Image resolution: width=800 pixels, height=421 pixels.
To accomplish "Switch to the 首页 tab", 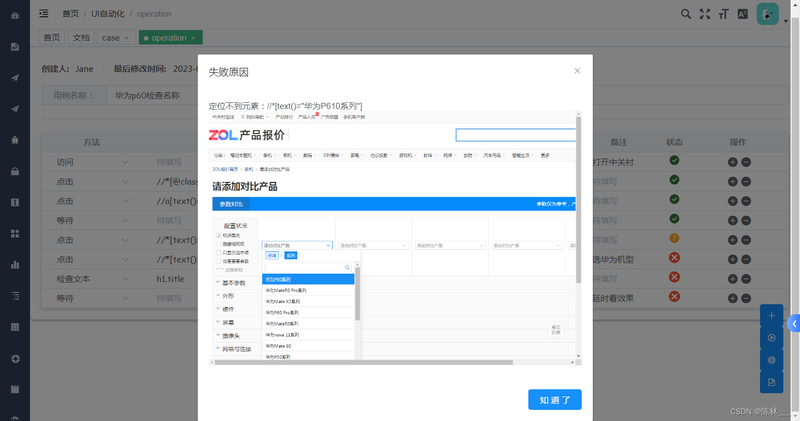I will pos(51,37).
